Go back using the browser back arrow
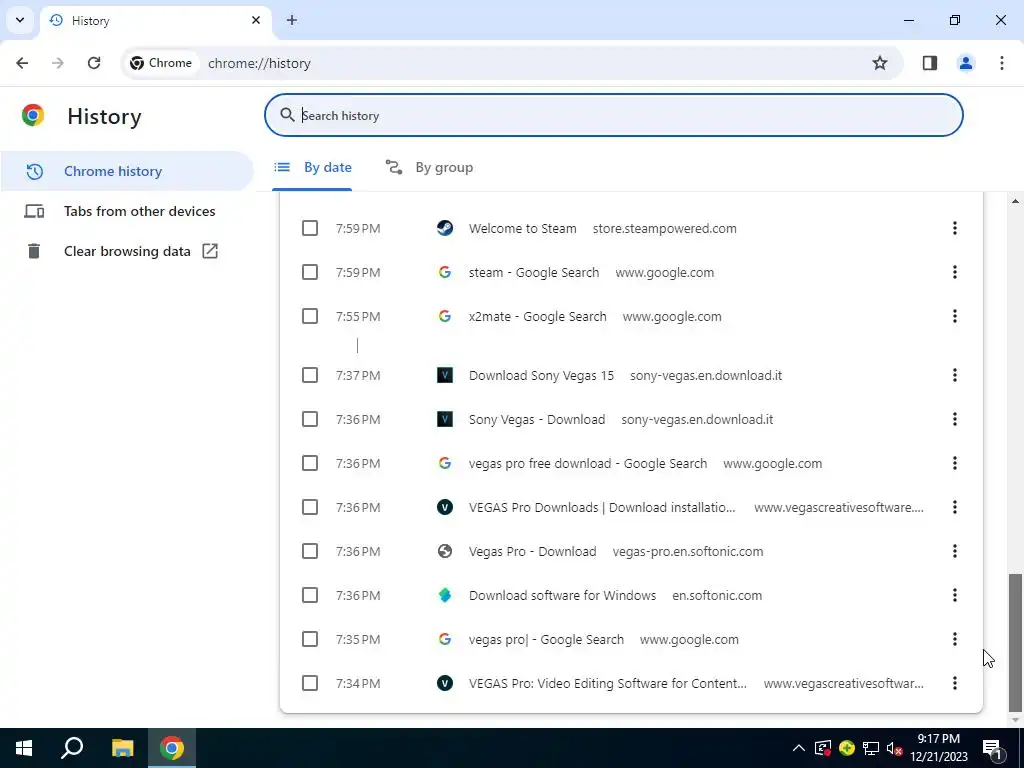Screen dimensions: 1024x768 (22, 63)
